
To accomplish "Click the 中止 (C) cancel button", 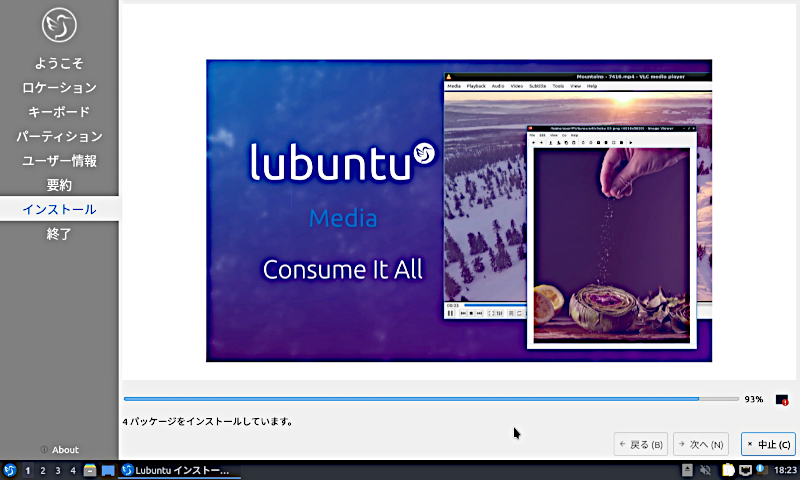I will tap(768, 444).
